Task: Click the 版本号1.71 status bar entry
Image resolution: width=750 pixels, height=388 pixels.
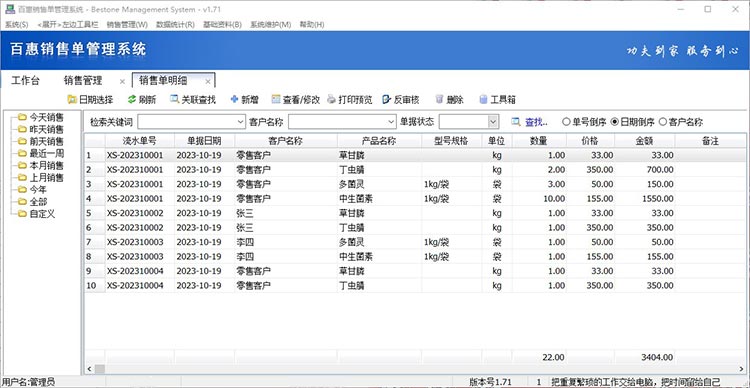Action: coord(490,382)
